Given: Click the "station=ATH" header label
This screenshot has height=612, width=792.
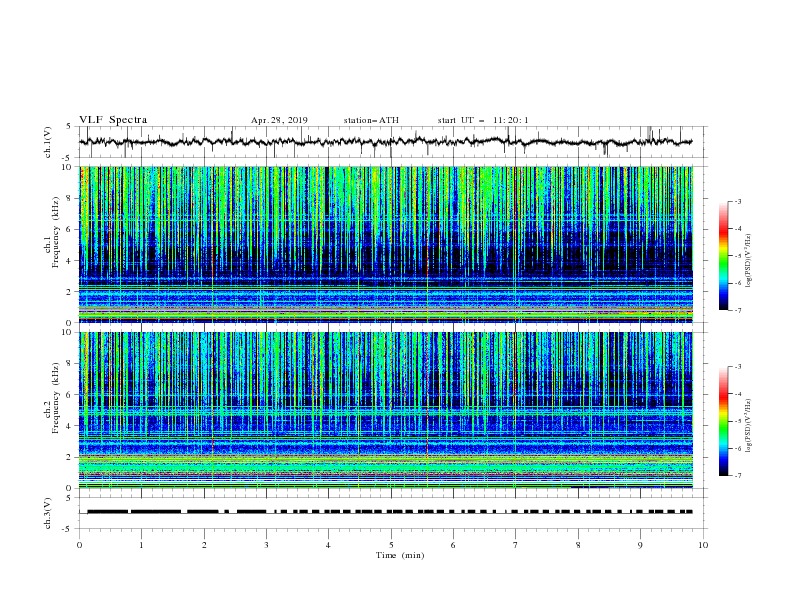Looking at the screenshot, I should tap(371, 120).
